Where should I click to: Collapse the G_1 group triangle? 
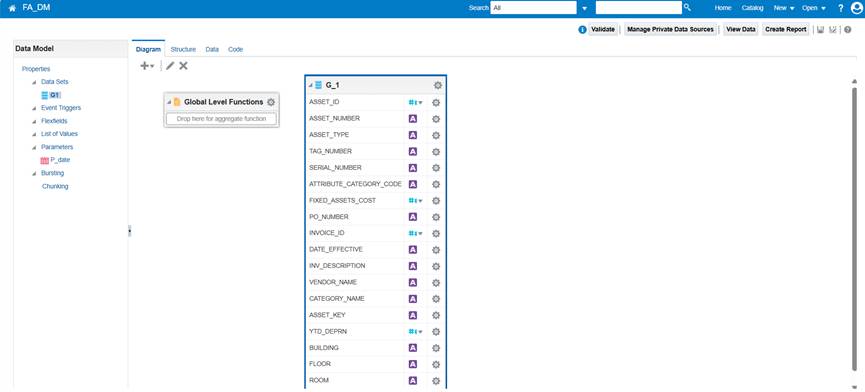310,85
